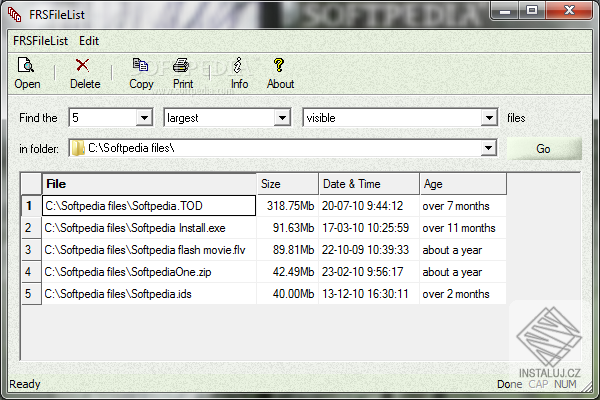
Task: Select the Softpedia Install.exe file path
Action: coord(149,228)
